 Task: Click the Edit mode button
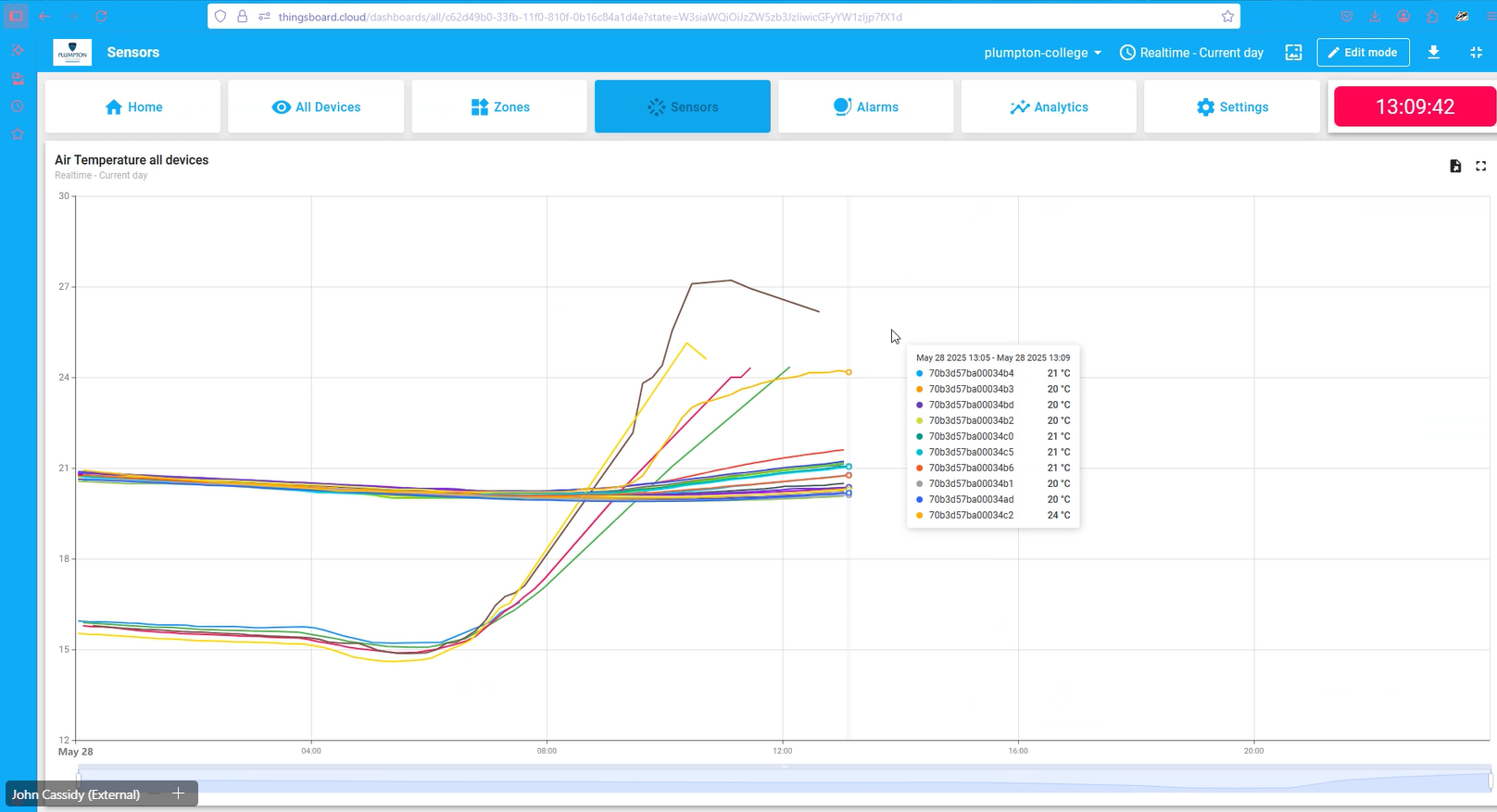point(1363,53)
